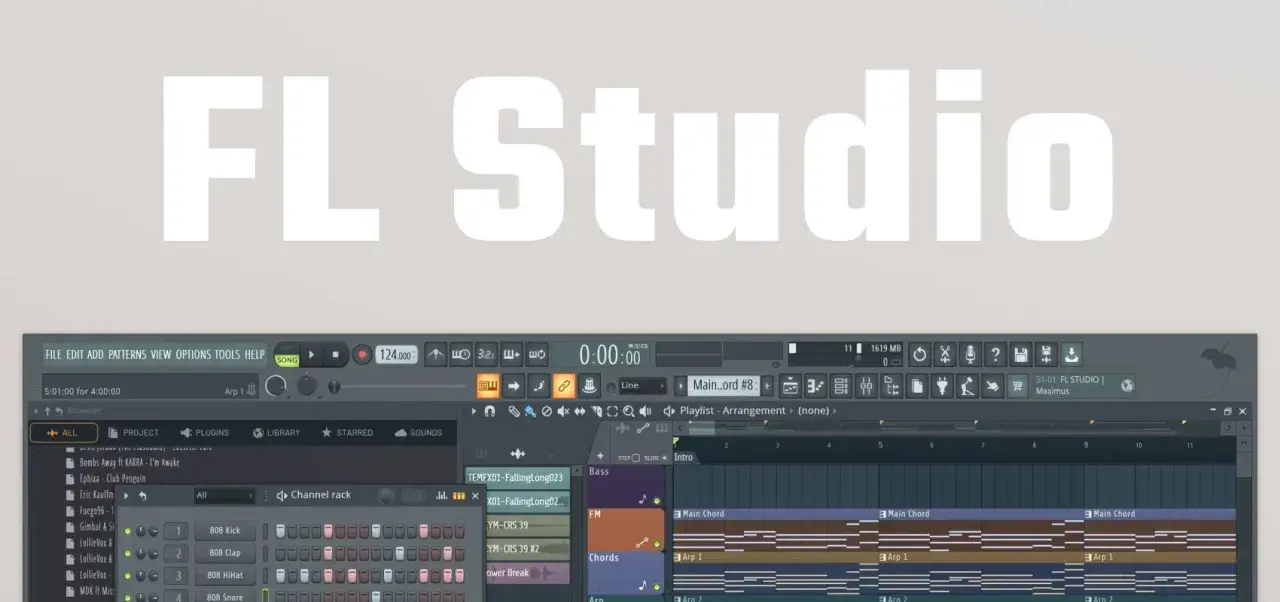1280x602 pixels.
Task: Click the microphone one-click recording icon
Action: click(970, 355)
